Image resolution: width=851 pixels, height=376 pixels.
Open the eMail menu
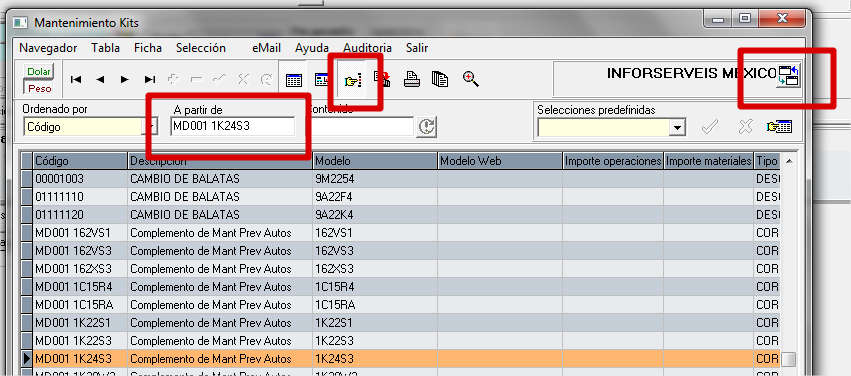(266, 48)
